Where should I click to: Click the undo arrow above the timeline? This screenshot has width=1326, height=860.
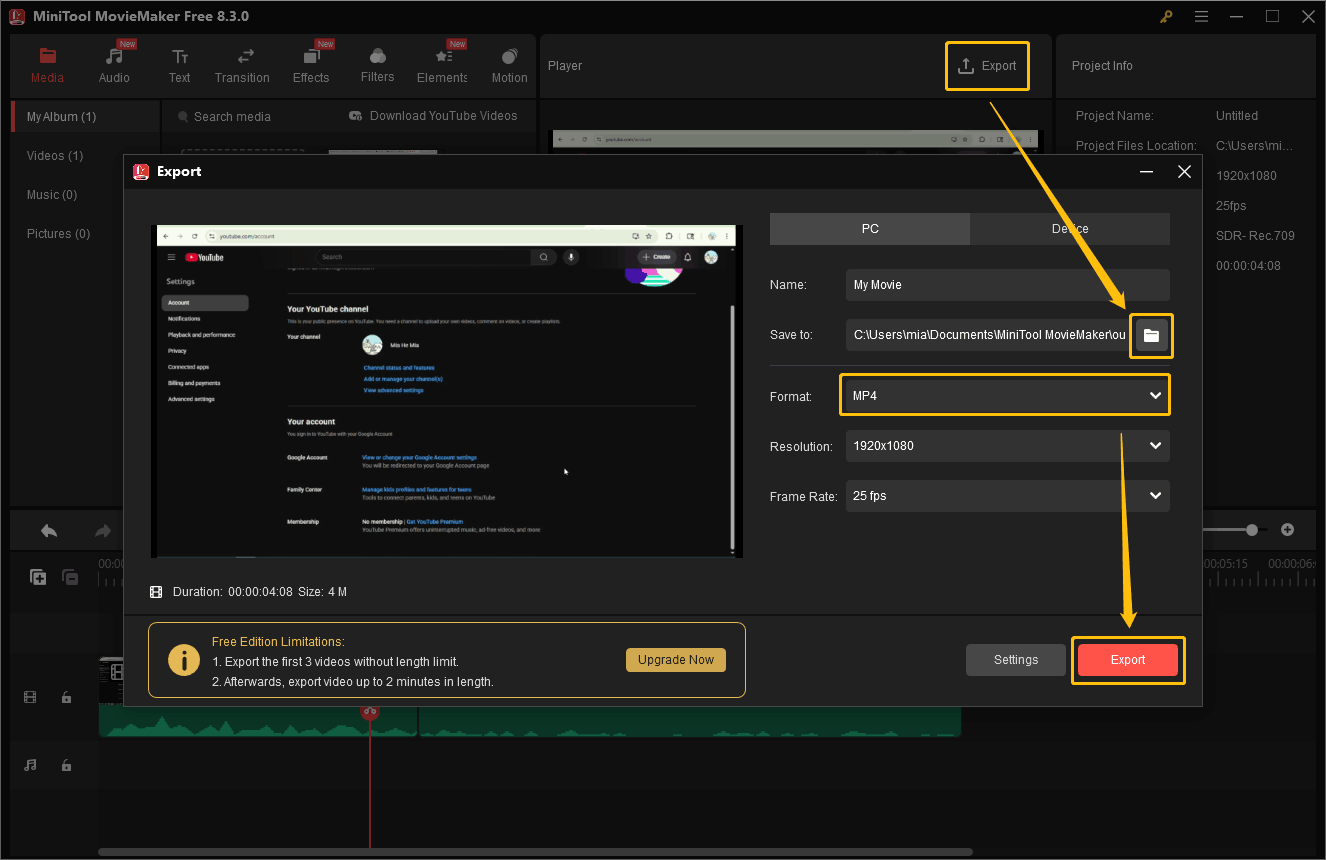pos(49,530)
